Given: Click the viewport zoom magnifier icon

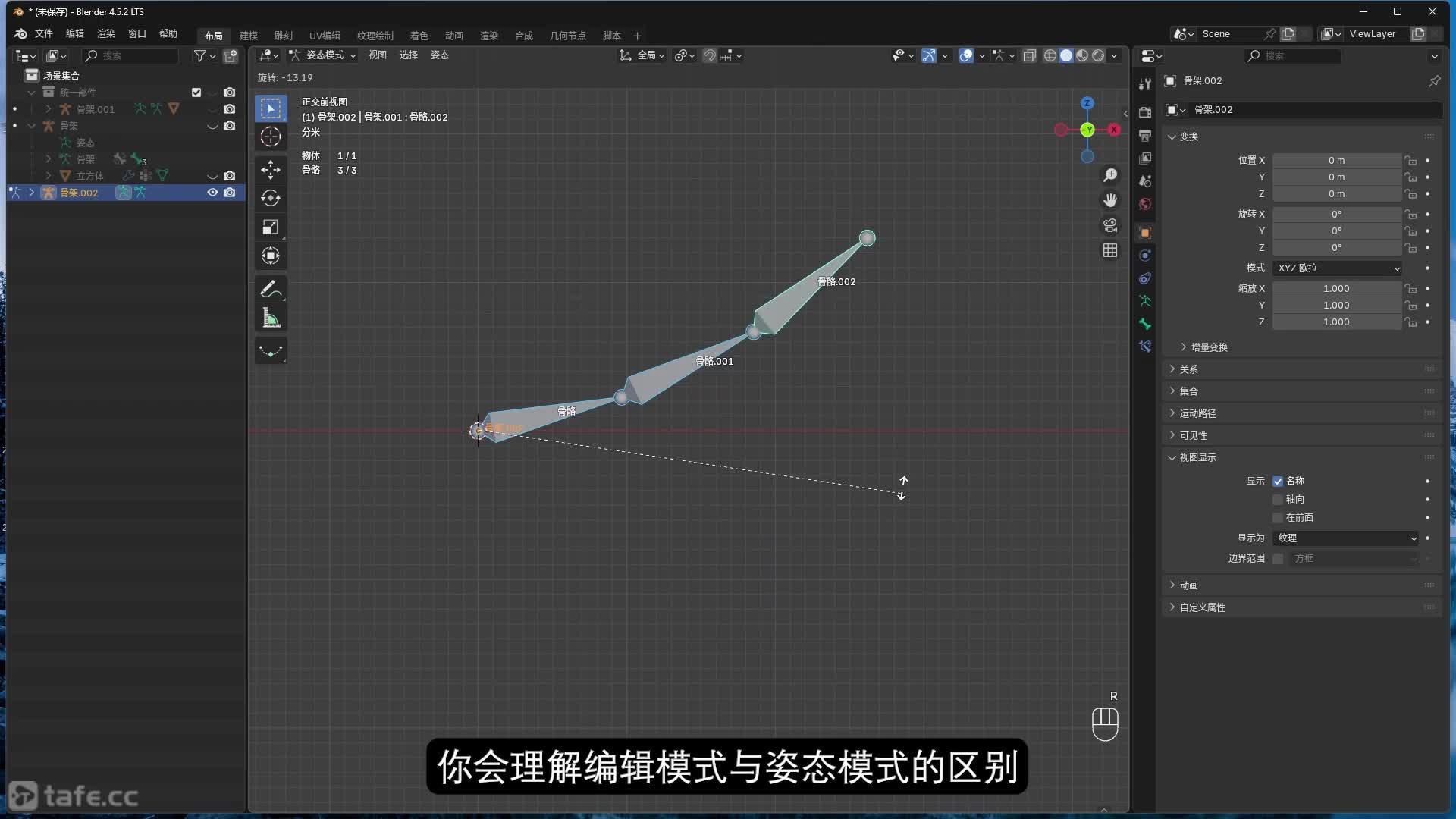Looking at the screenshot, I should pyautogui.click(x=1110, y=175).
